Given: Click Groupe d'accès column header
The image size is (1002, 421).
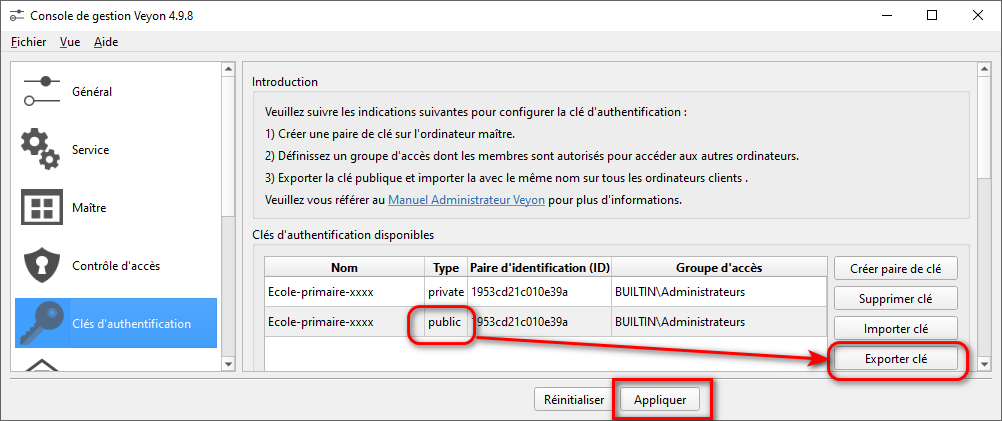Looking at the screenshot, I should pos(718,267).
